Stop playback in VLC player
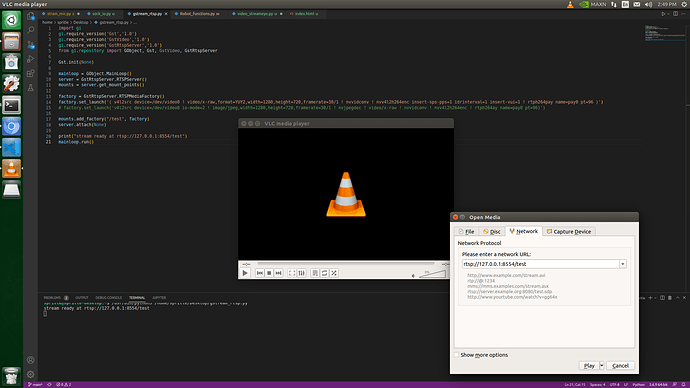Image resolution: width=690 pixels, height=388 pixels. coord(269,273)
